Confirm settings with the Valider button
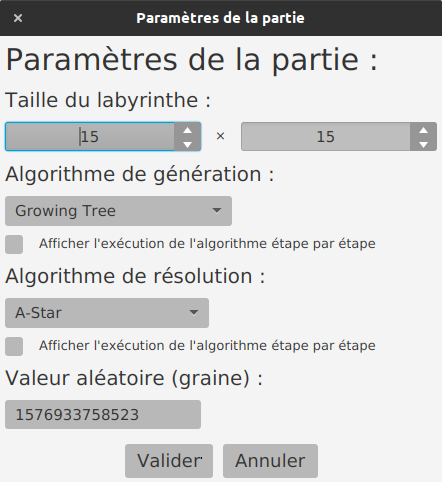This screenshot has height=482, width=442. coord(169,461)
